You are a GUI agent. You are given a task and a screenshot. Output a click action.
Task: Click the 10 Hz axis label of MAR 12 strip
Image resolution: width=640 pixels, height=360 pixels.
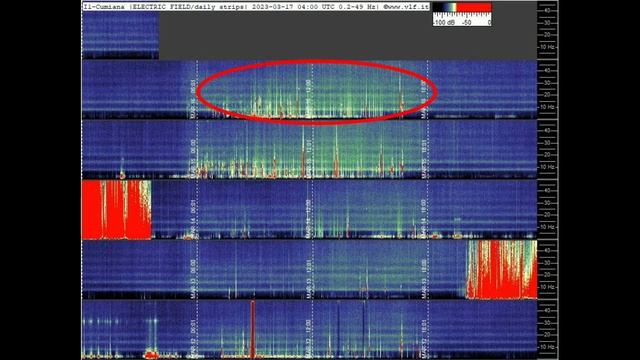pyautogui.click(x=547, y=347)
